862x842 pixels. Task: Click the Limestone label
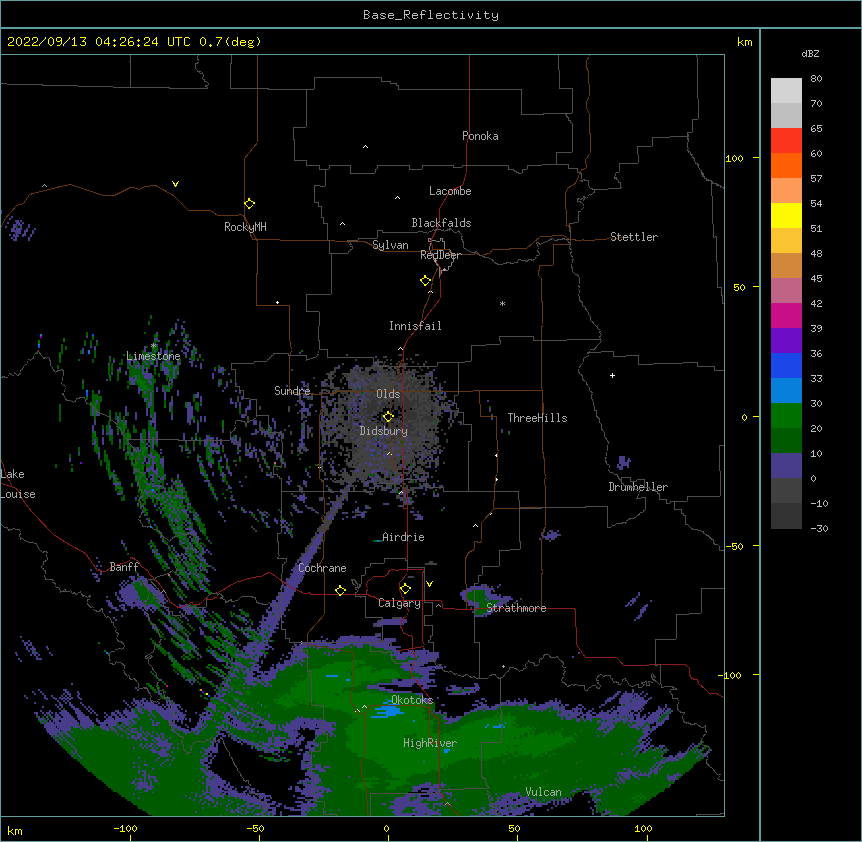click(x=153, y=356)
